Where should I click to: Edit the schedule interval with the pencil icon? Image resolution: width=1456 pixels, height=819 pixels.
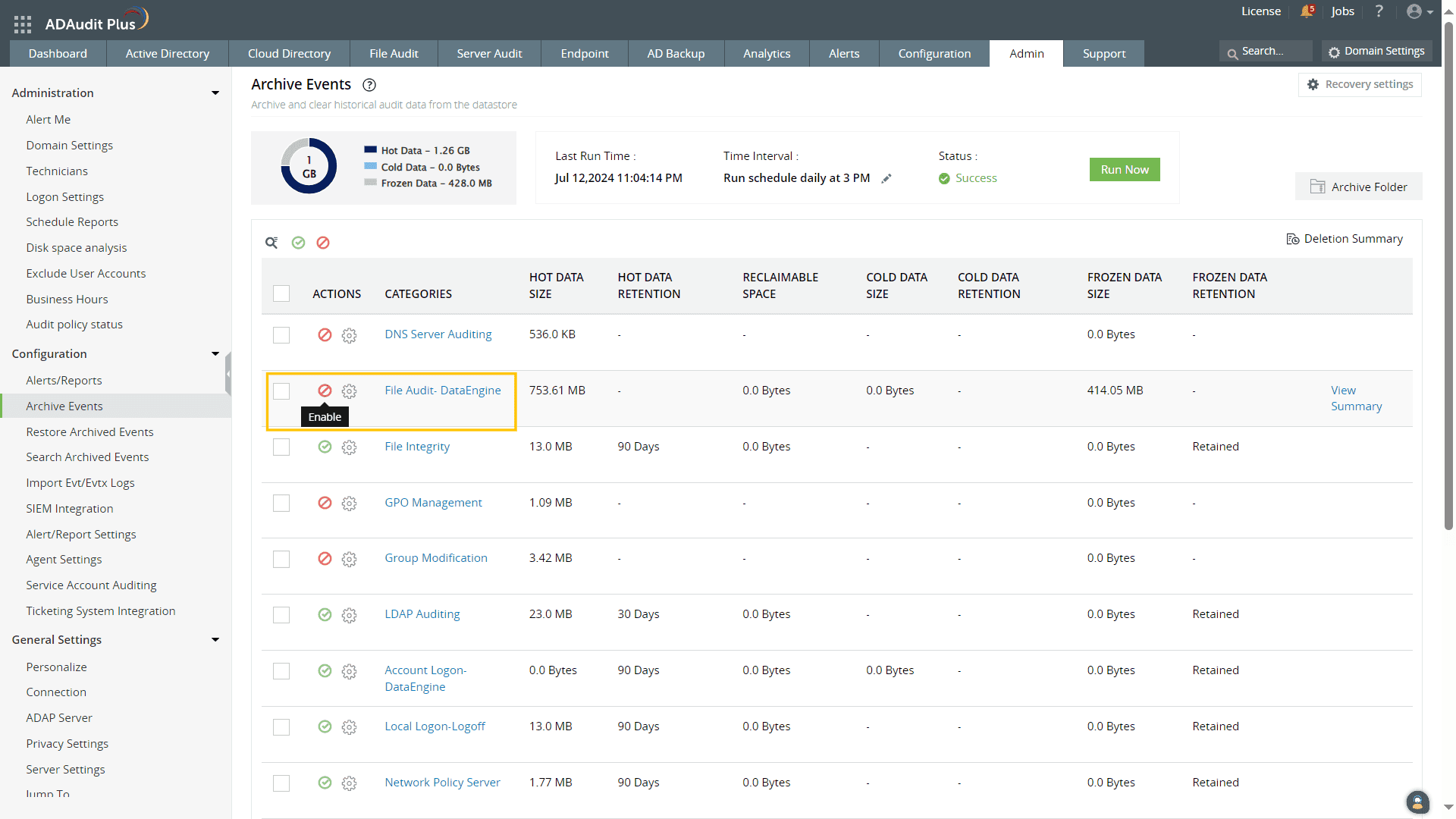pyautogui.click(x=886, y=178)
